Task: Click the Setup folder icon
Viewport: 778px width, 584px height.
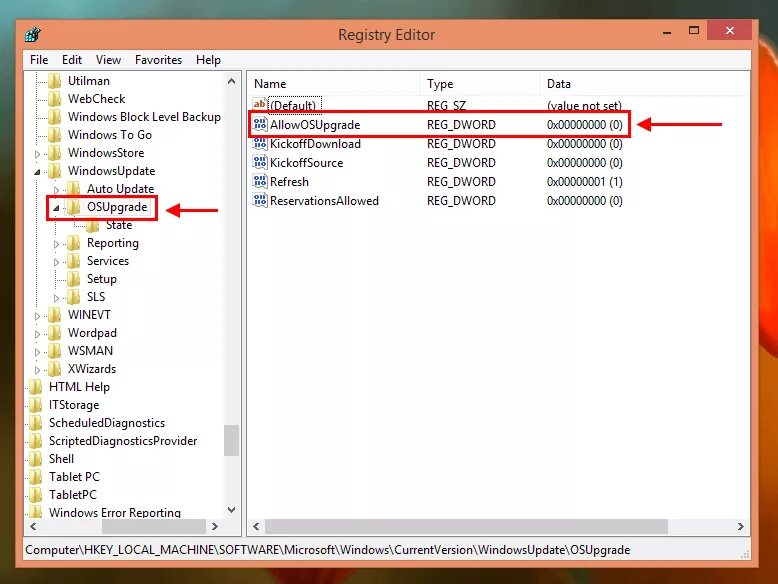Action: click(74, 279)
